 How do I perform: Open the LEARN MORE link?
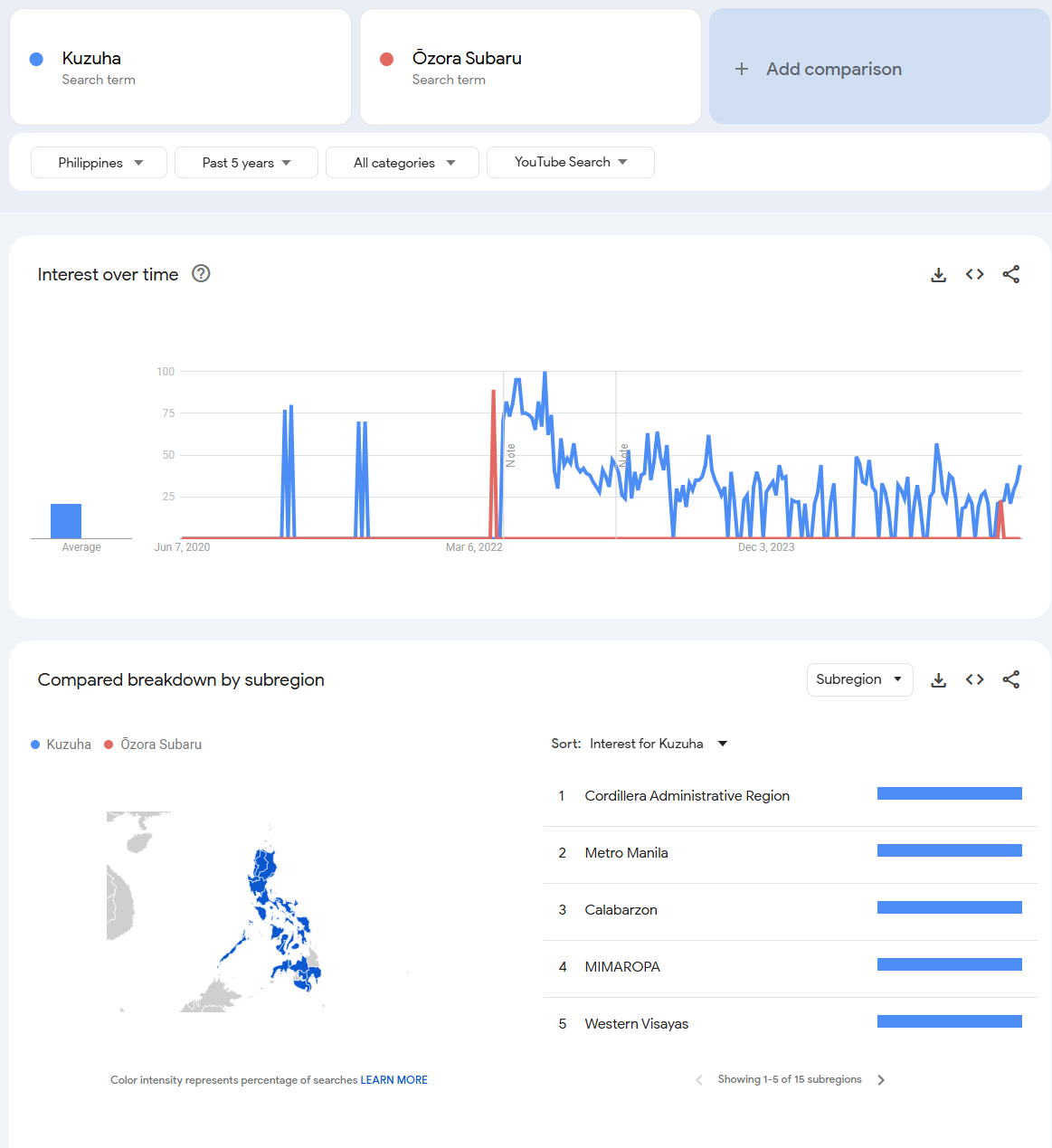[x=393, y=1080]
